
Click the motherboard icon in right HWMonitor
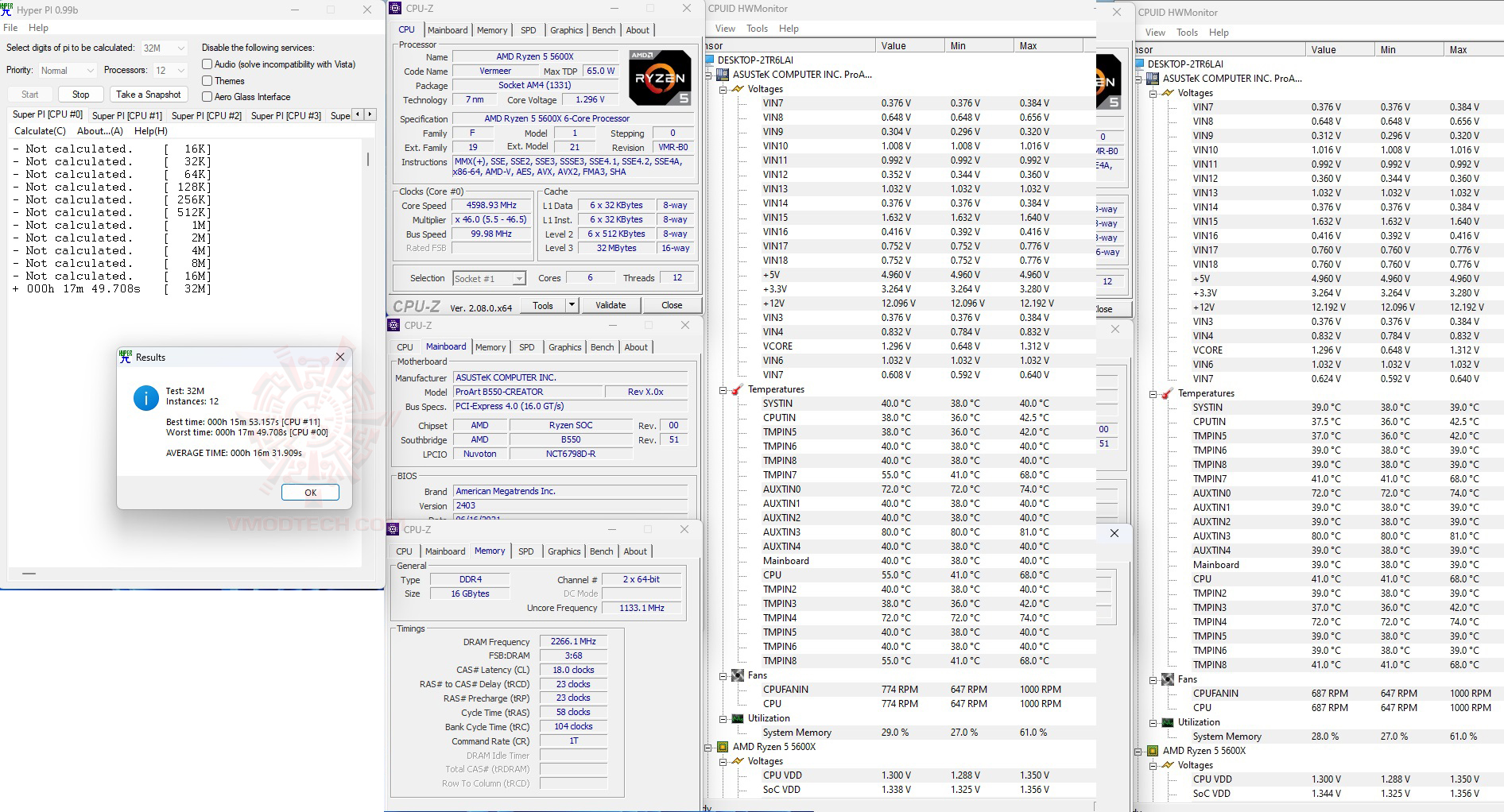[1153, 79]
